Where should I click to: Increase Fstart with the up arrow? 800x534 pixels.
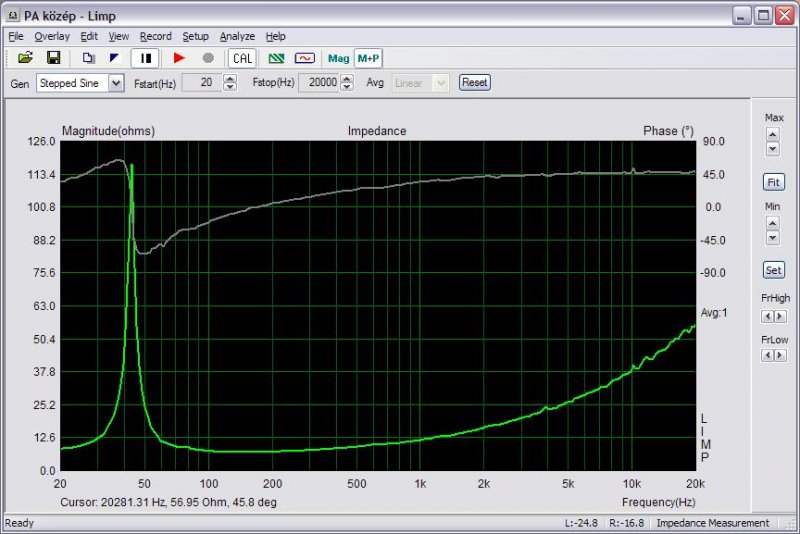230,79
